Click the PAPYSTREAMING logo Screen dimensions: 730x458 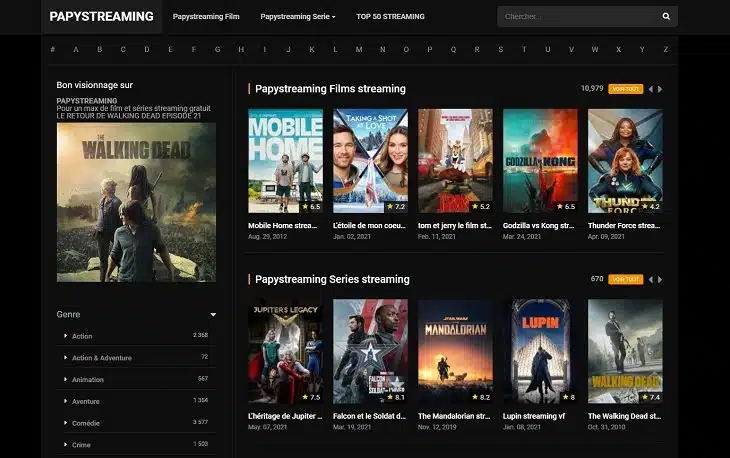[x=101, y=16]
